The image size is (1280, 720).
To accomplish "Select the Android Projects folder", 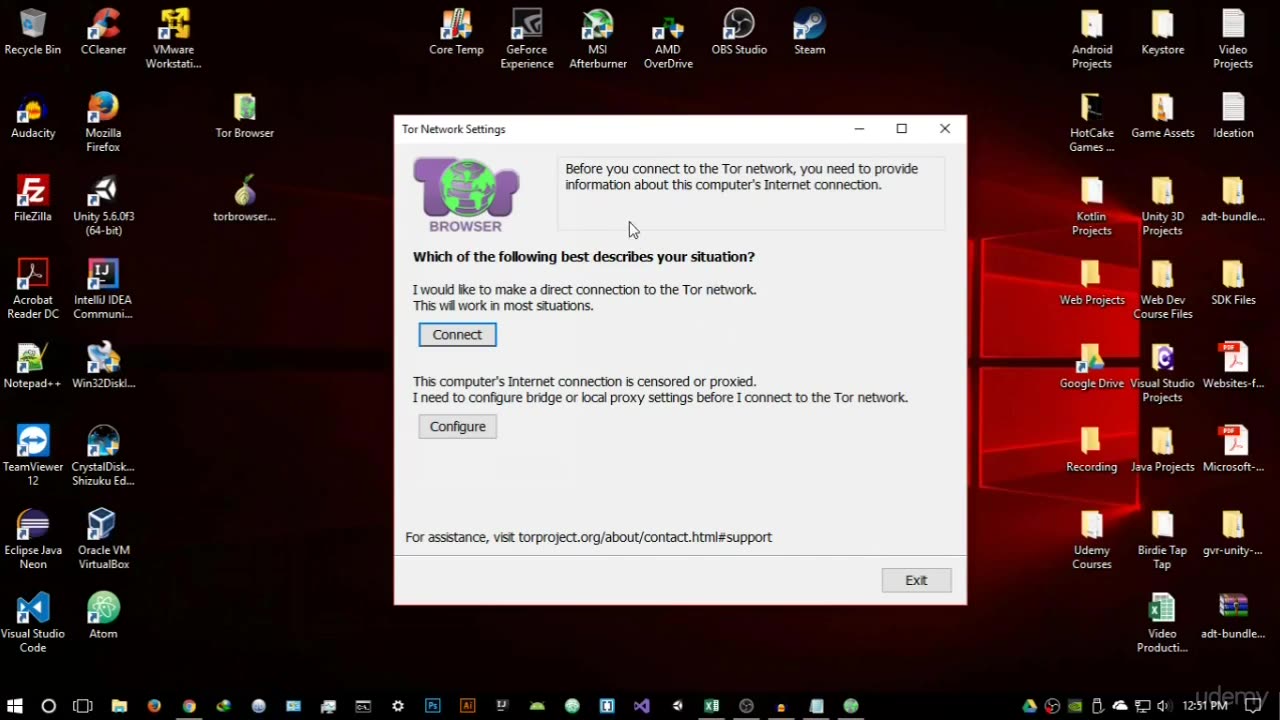I will tap(1092, 39).
